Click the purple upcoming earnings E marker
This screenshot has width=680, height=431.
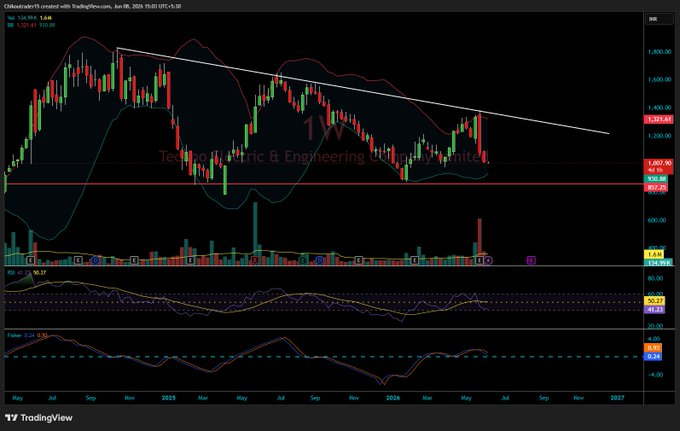coord(531,260)
